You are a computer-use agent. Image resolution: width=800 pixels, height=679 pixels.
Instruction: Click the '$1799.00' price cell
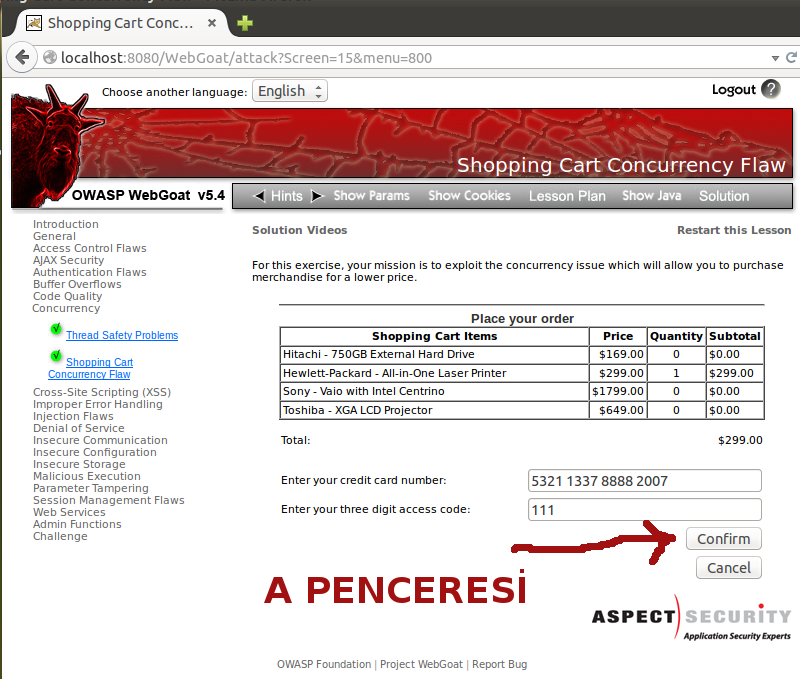coord(618,391)
